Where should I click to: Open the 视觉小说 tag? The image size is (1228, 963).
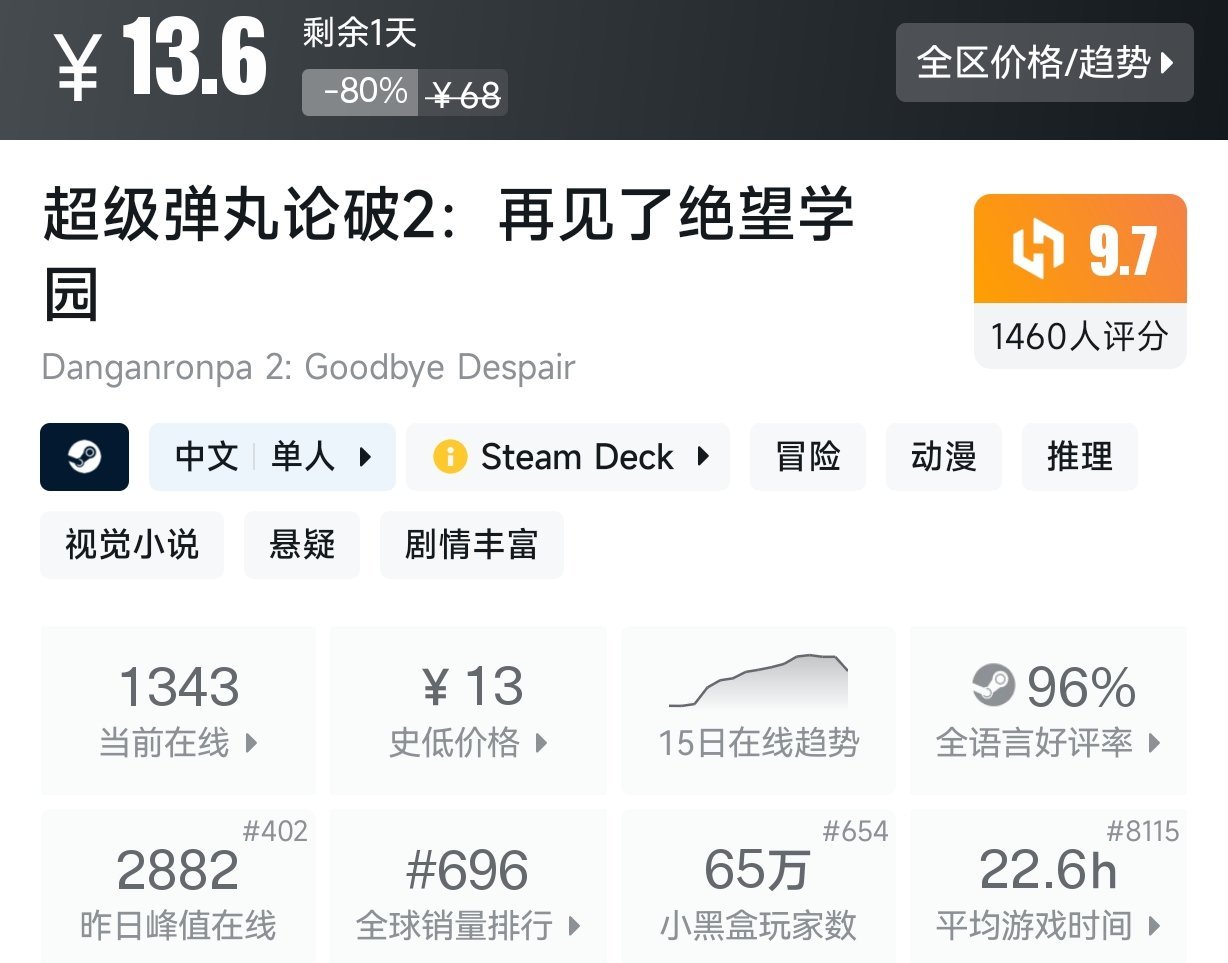pos(132,545)
